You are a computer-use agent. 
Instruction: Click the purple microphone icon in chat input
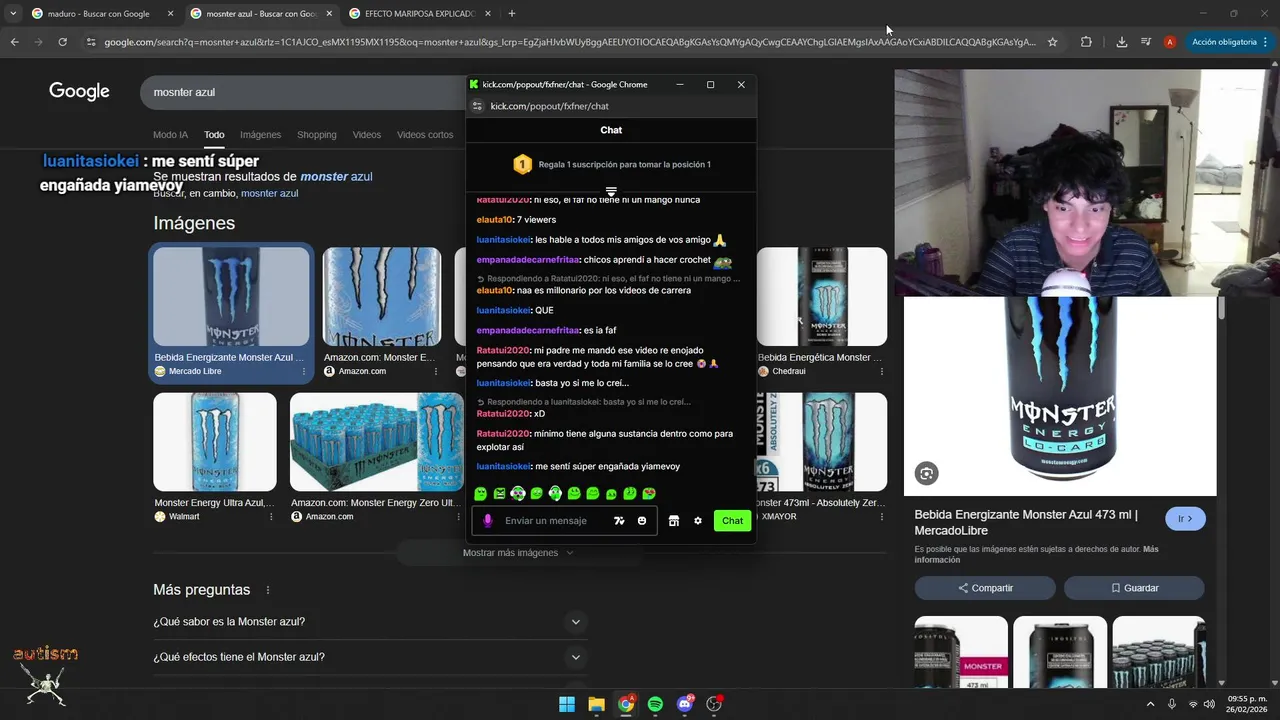488,520
